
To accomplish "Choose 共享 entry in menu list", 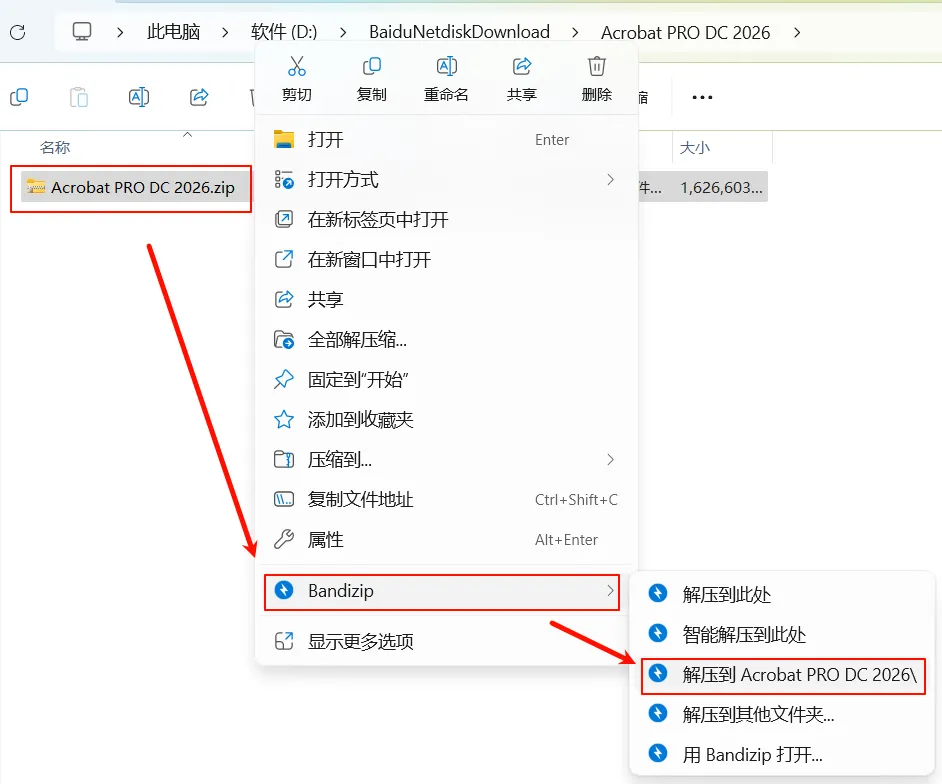I will 446,299.
